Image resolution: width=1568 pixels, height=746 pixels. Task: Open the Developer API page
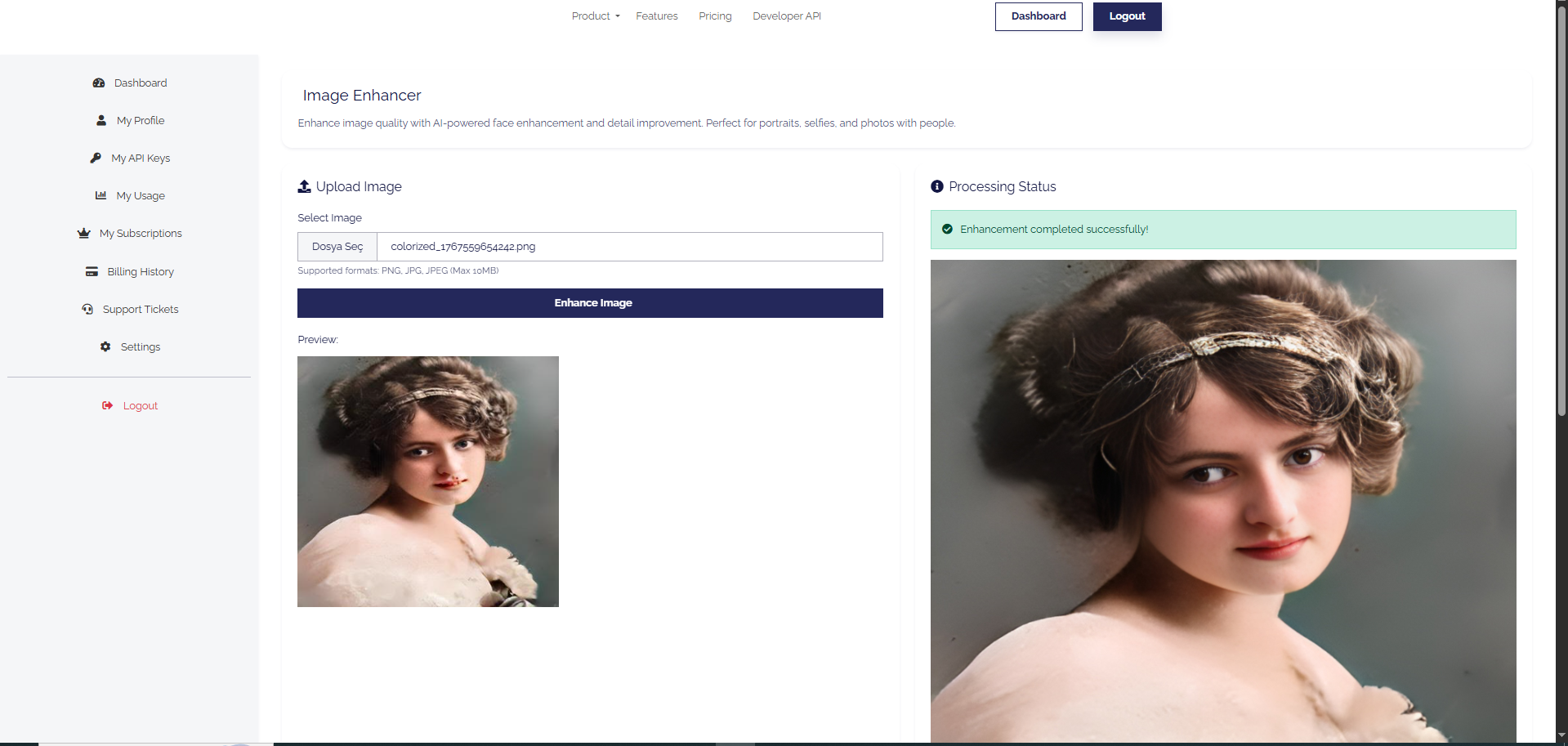[787, 16]
